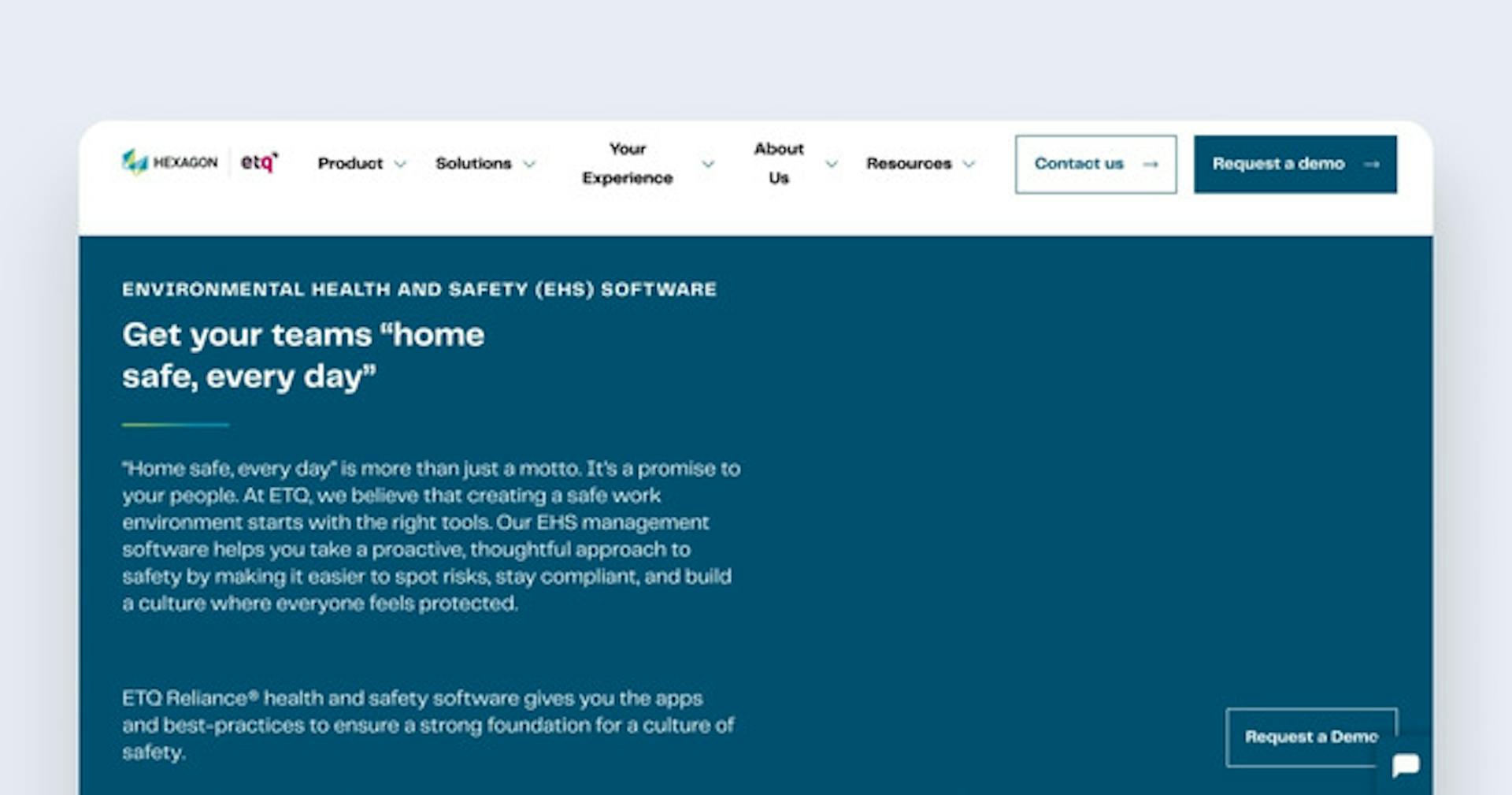Open the About Us menu
1512x795 pixels.
[779, 163]
